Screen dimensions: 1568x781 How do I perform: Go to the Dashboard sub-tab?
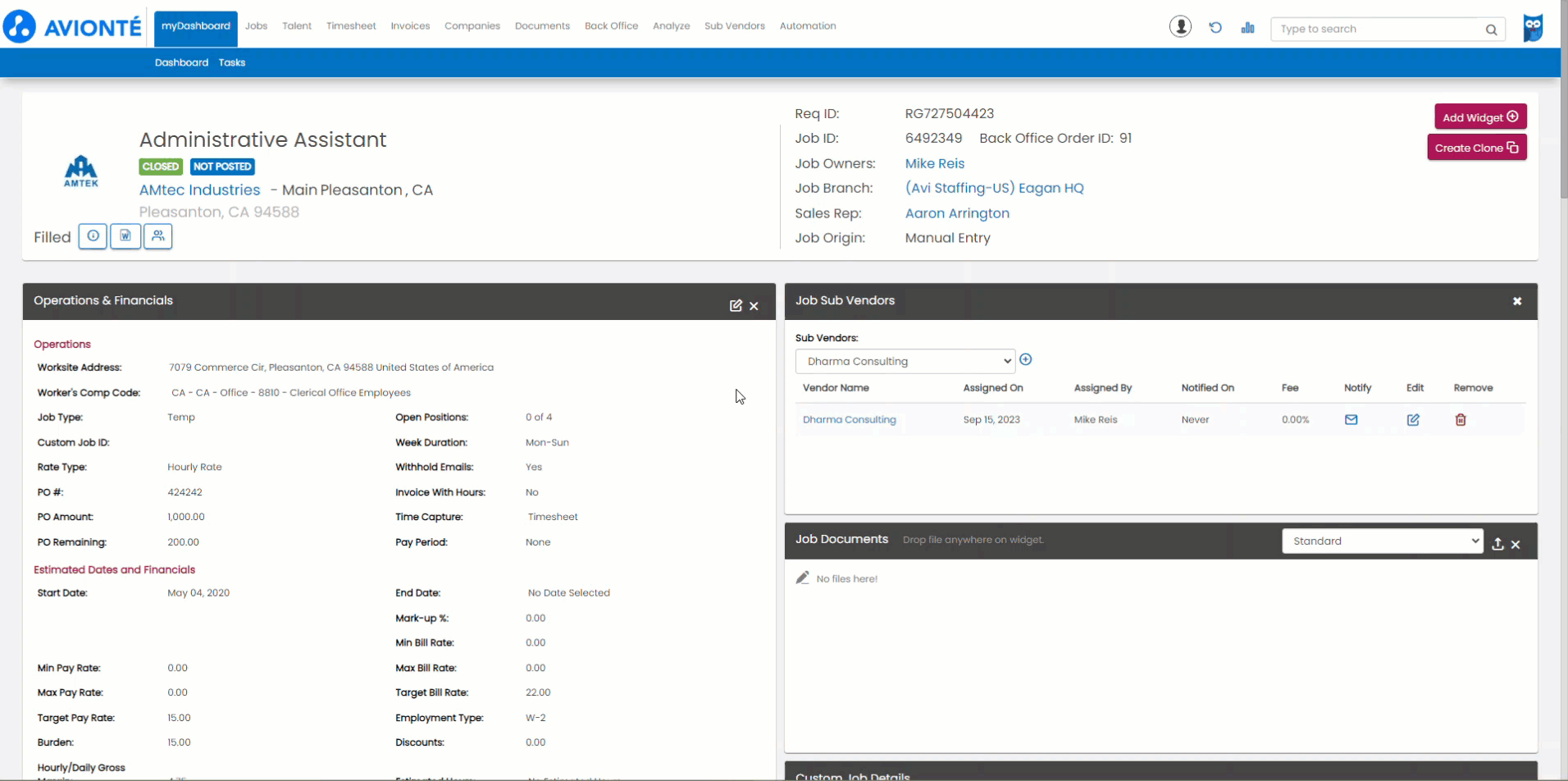point(181,62)
